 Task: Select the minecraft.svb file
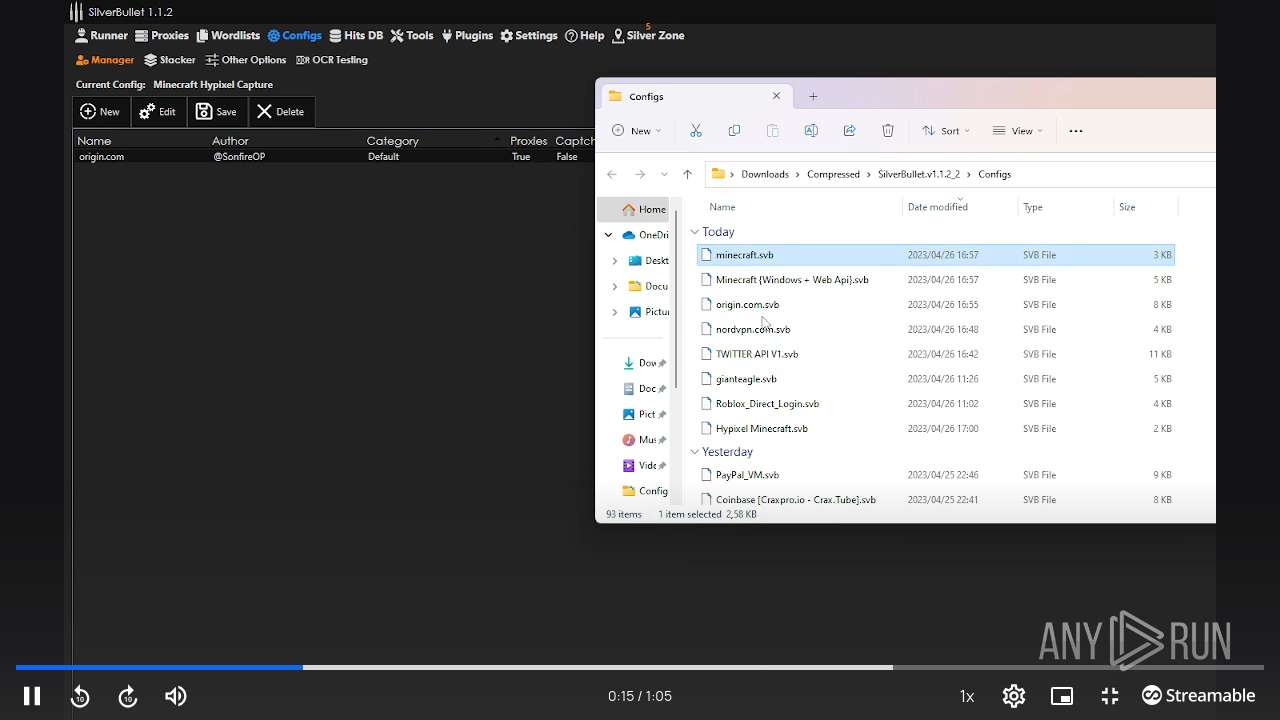[935, 255]
